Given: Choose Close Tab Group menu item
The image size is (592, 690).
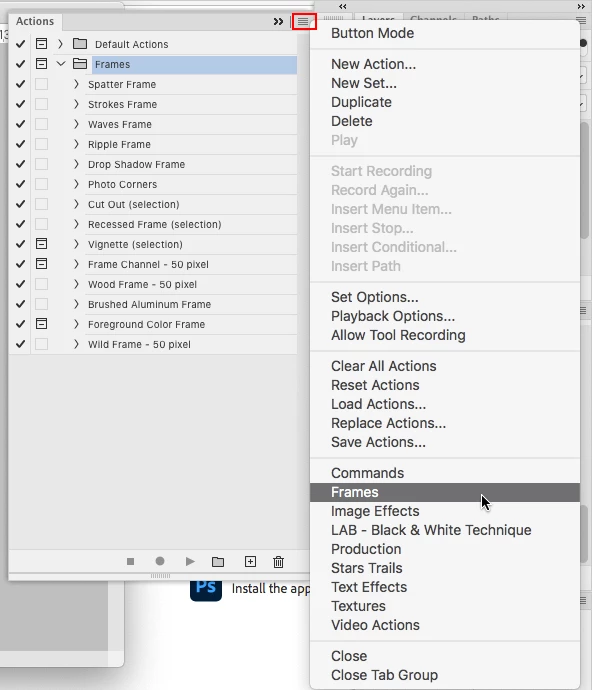Looking at the screenshot, I should point(445,675).
